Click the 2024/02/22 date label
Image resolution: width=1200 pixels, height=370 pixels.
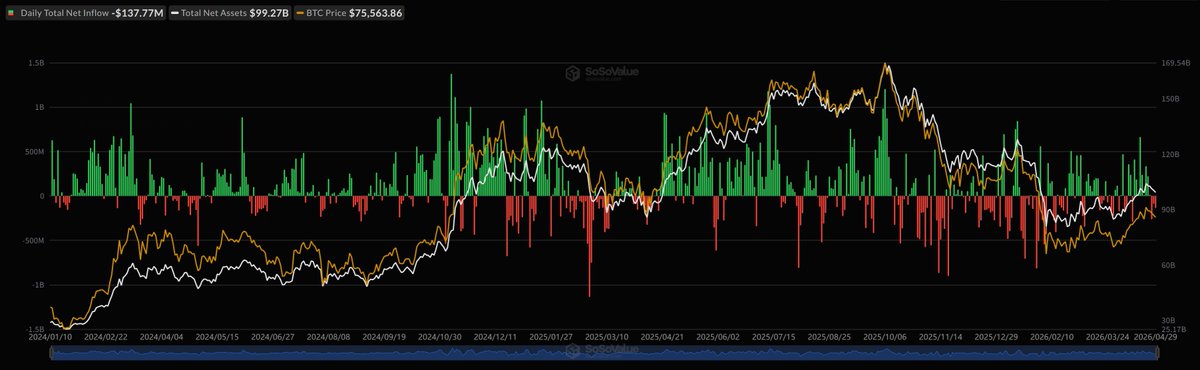[107, 337]
